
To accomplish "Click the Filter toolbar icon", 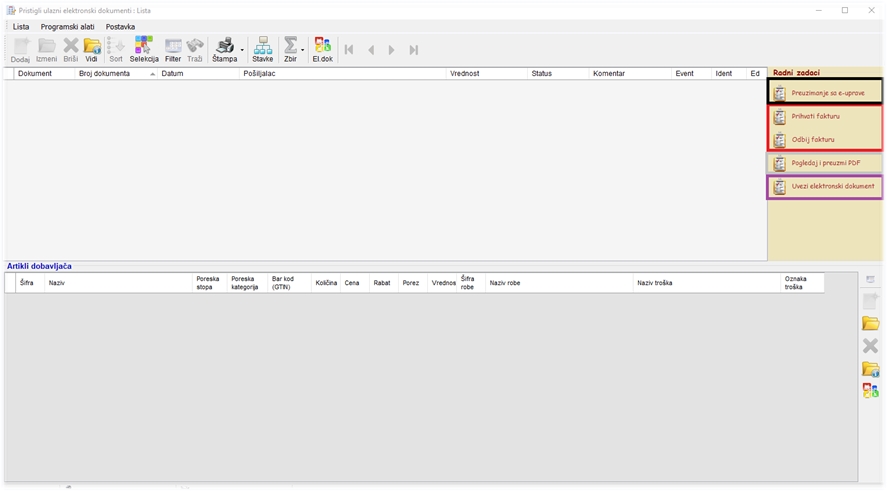I will 173,47.
